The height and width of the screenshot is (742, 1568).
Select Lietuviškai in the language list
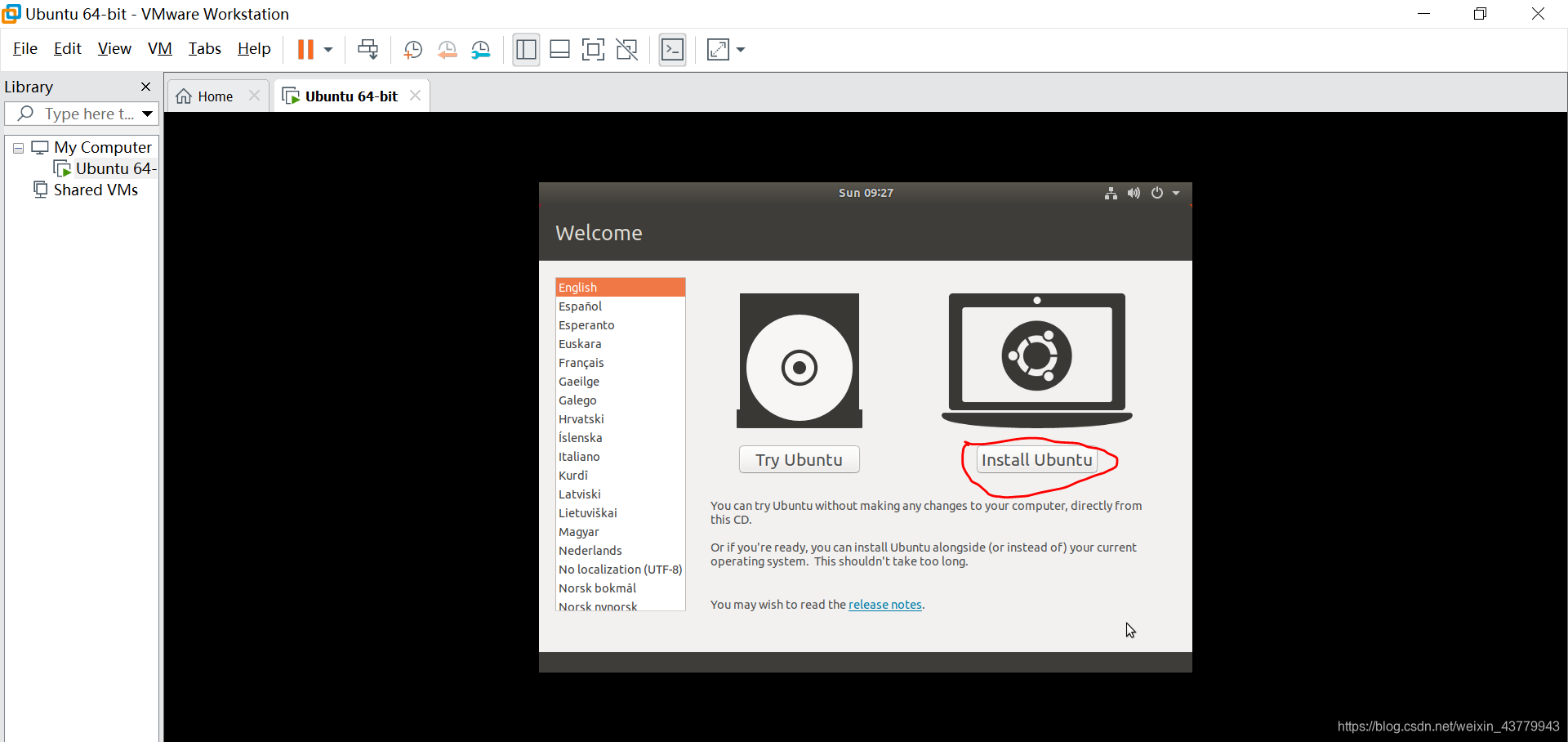620,513
